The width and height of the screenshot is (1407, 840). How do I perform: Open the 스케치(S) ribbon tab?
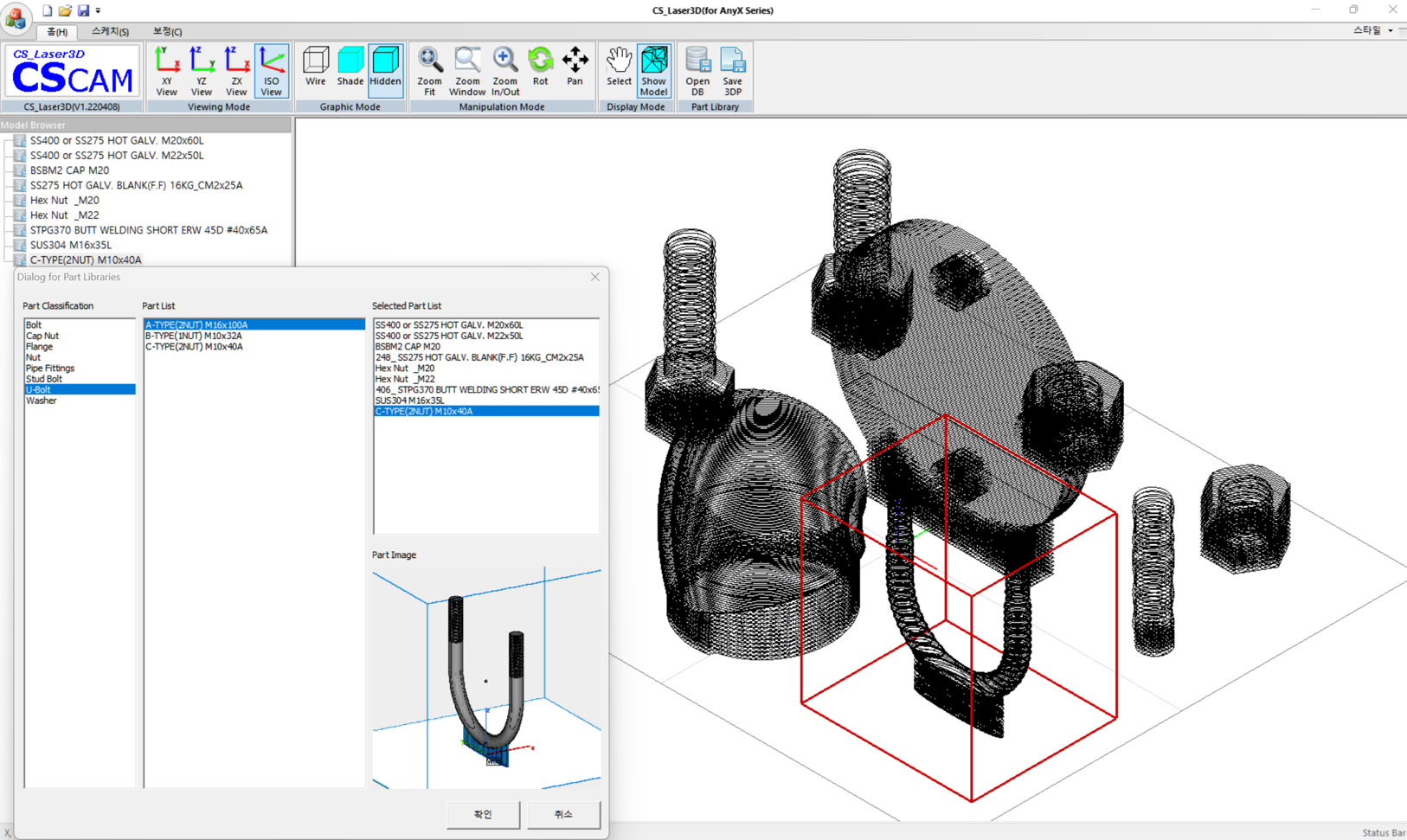[110, 32]
